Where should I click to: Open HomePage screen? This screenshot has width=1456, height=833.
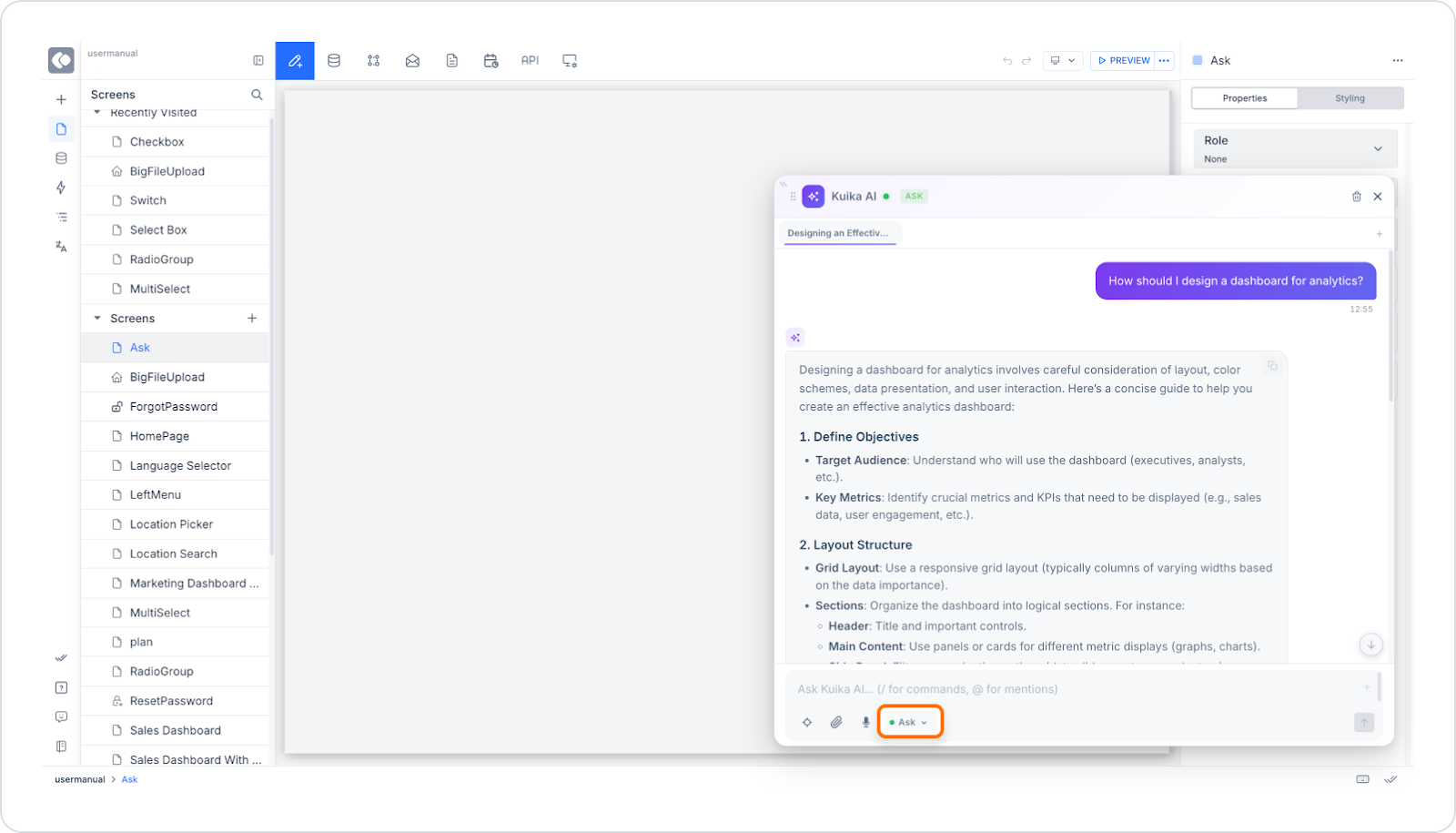(x=175, y=436)
